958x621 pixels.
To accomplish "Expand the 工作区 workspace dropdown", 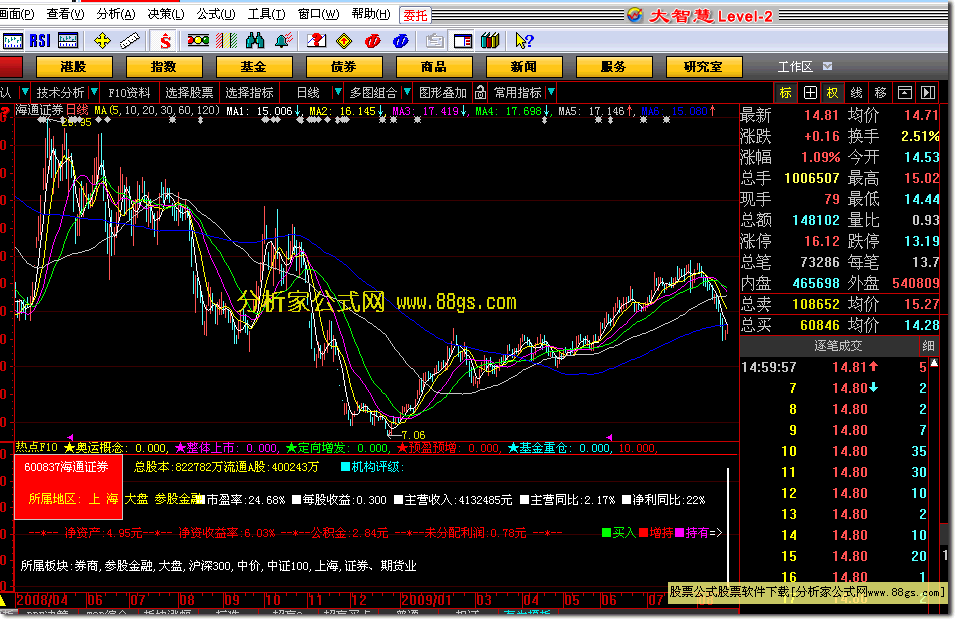I will [x=827, y=66].
